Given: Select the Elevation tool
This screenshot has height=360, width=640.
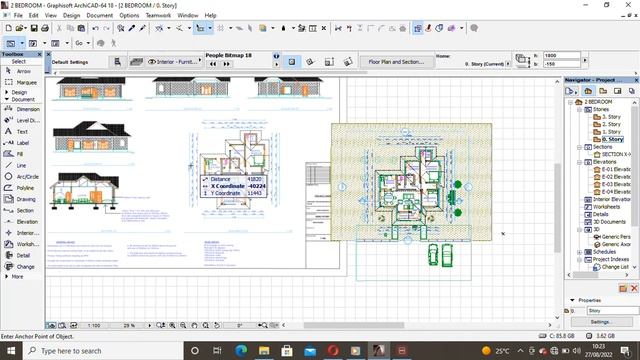Looking at the screenshot, I should 21,222.
